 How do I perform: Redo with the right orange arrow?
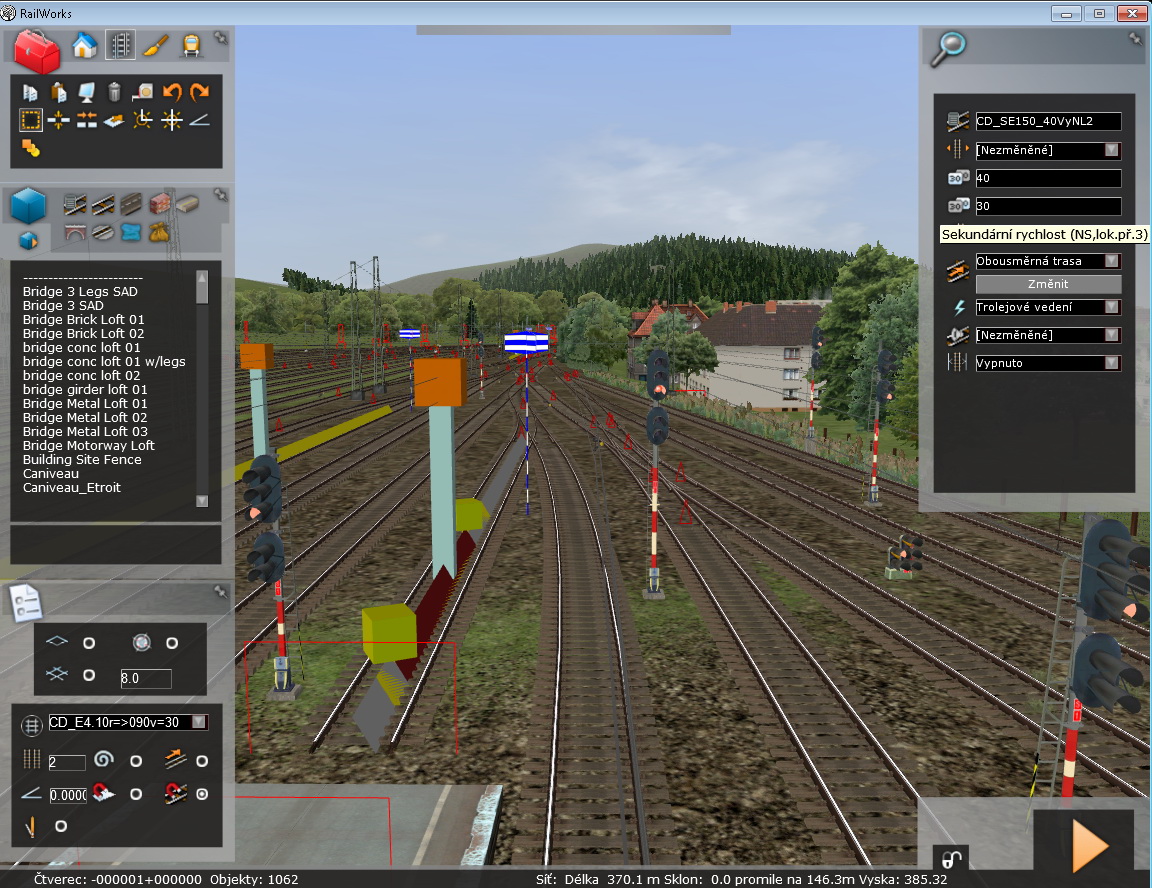199,92
